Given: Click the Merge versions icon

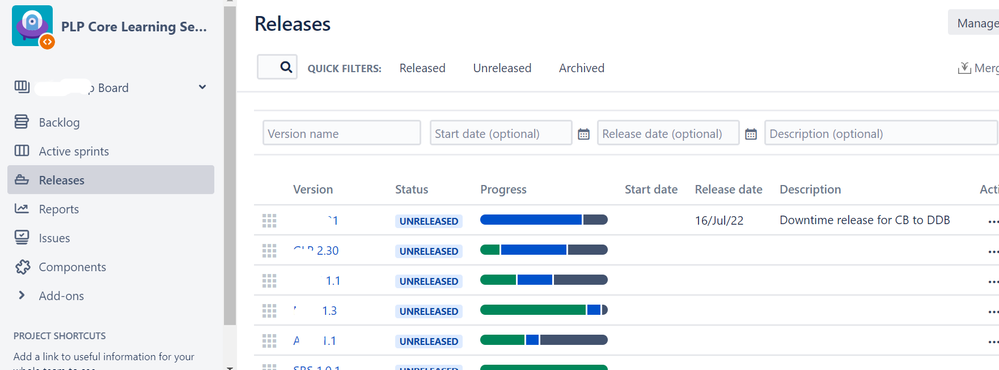Looking at the screenshot, I should (965, 68).
